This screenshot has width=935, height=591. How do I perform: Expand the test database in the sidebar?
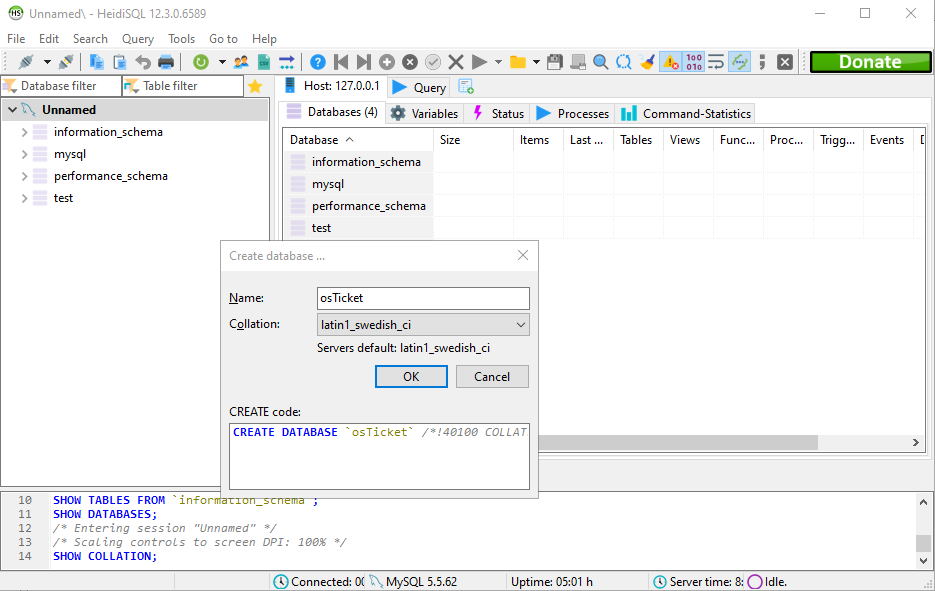pyautogui.click(x=23, y=198)
